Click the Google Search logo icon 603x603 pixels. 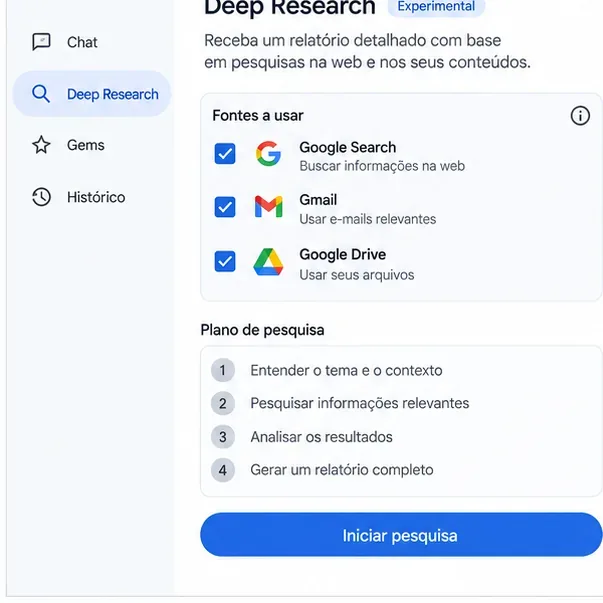(268, 153)
